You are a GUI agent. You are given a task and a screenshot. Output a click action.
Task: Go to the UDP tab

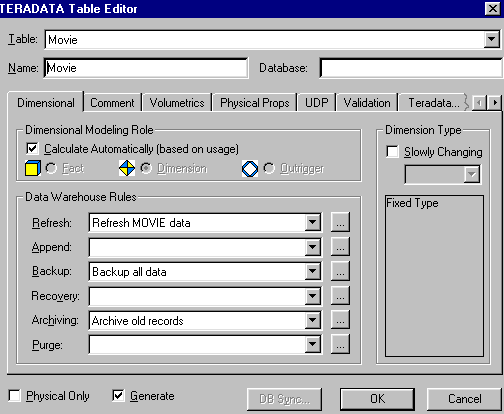[317, 103]
